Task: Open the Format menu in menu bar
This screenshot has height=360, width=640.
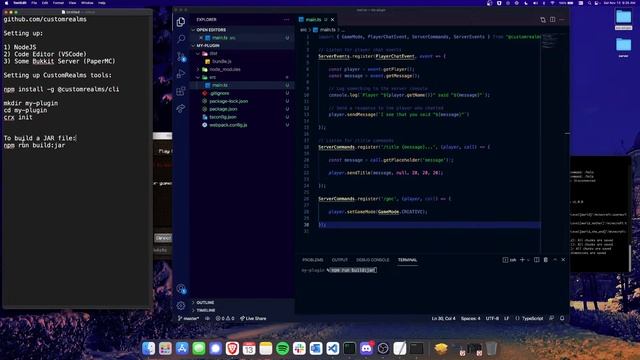Action: click(x=58, y=3)
